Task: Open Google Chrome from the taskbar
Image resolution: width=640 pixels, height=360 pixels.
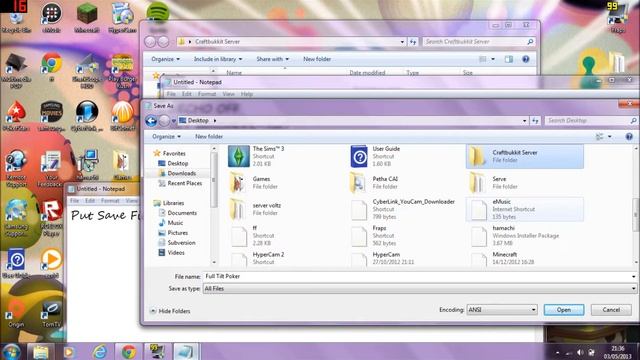Action: tap(128, 351)
